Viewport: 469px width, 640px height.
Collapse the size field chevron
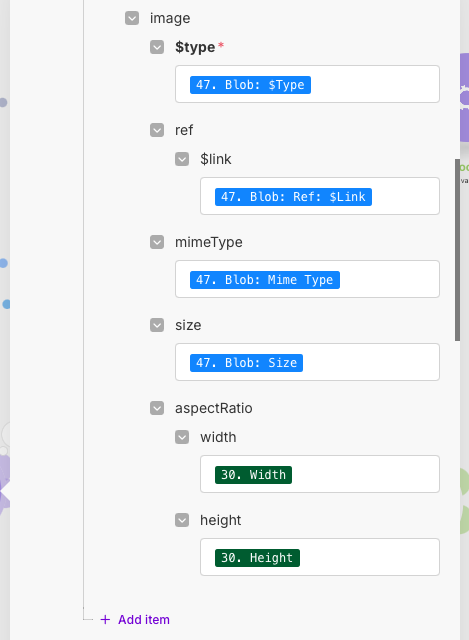tap(157, 325)
